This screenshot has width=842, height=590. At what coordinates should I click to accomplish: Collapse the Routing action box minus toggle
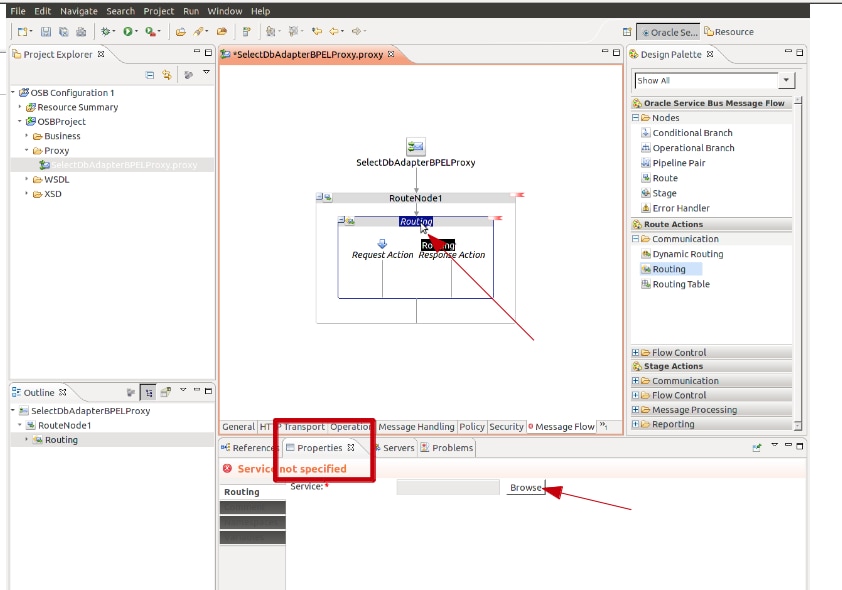click(x=341, y=220)
